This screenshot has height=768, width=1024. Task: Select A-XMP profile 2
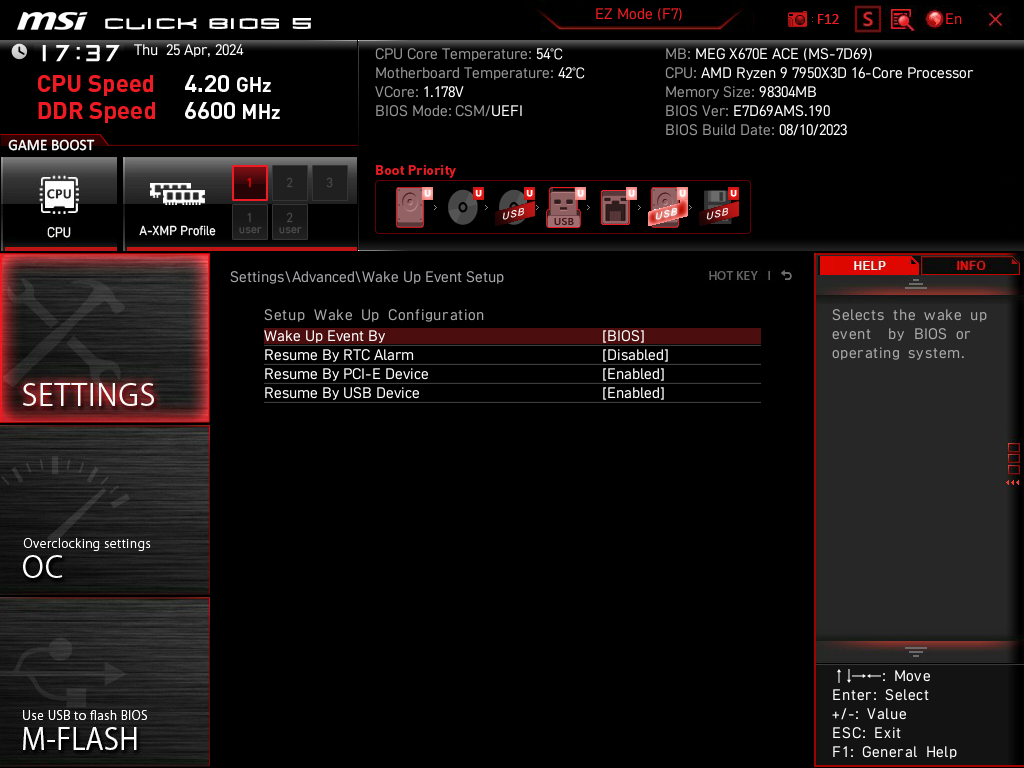289,183
